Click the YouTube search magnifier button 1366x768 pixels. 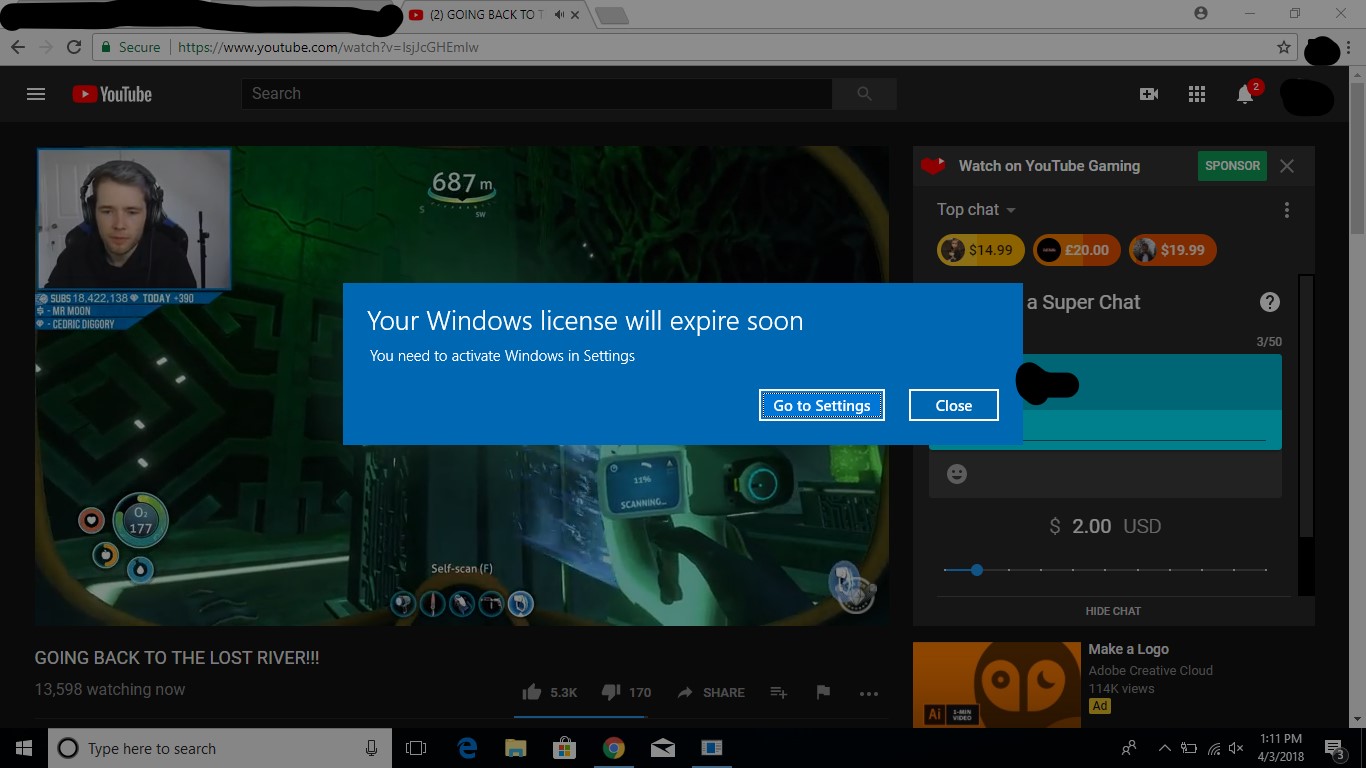[x=865, y=94]
